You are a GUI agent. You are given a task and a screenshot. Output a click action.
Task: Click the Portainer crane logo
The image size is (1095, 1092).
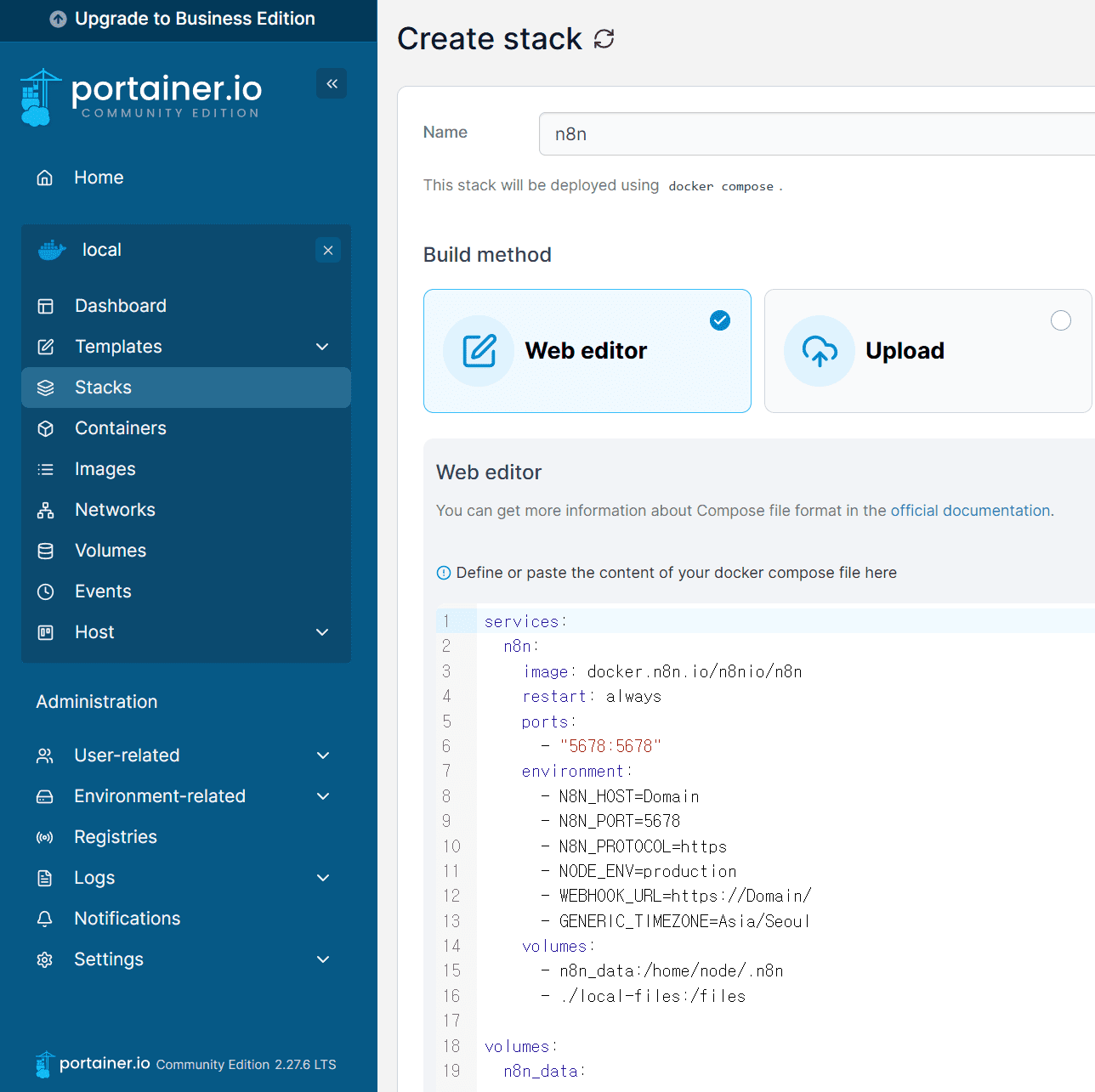pos(39,98)
